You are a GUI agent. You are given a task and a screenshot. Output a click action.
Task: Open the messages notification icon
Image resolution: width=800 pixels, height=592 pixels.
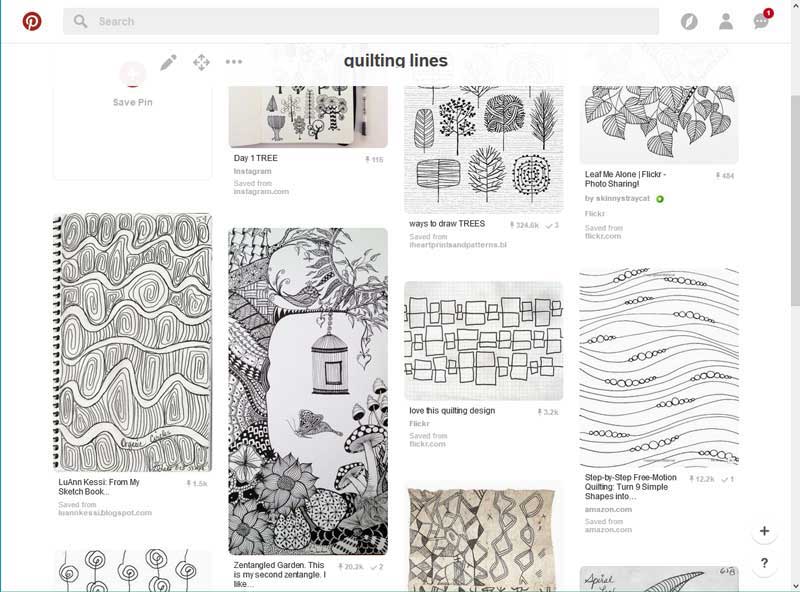click(x=762, y=21)
